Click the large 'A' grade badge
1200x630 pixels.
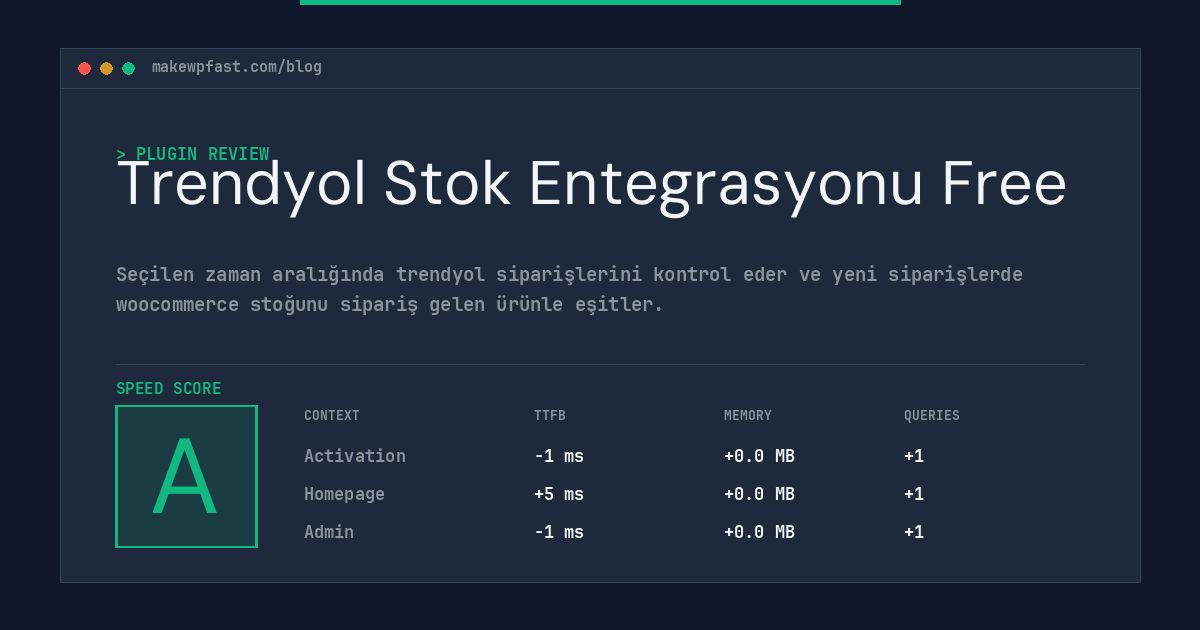[x=186, y=476]
